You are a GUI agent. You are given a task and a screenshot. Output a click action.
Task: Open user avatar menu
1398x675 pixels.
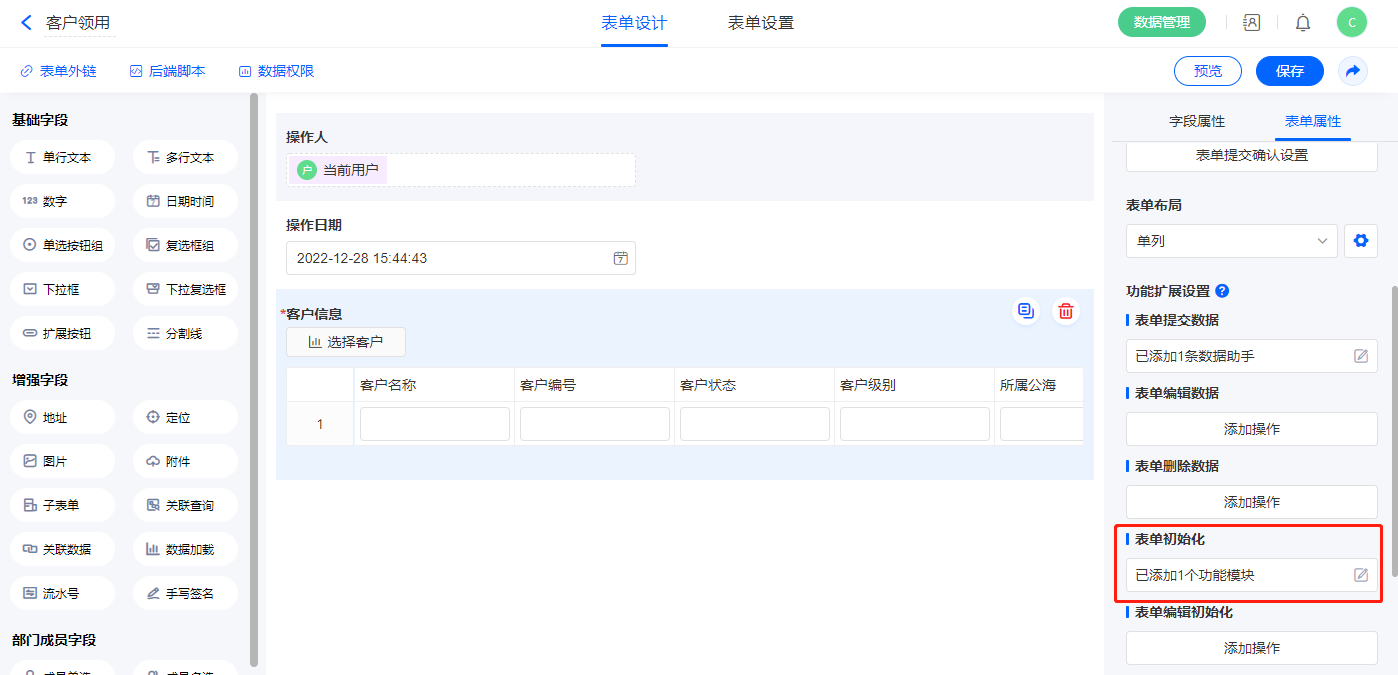point(1351,22)
